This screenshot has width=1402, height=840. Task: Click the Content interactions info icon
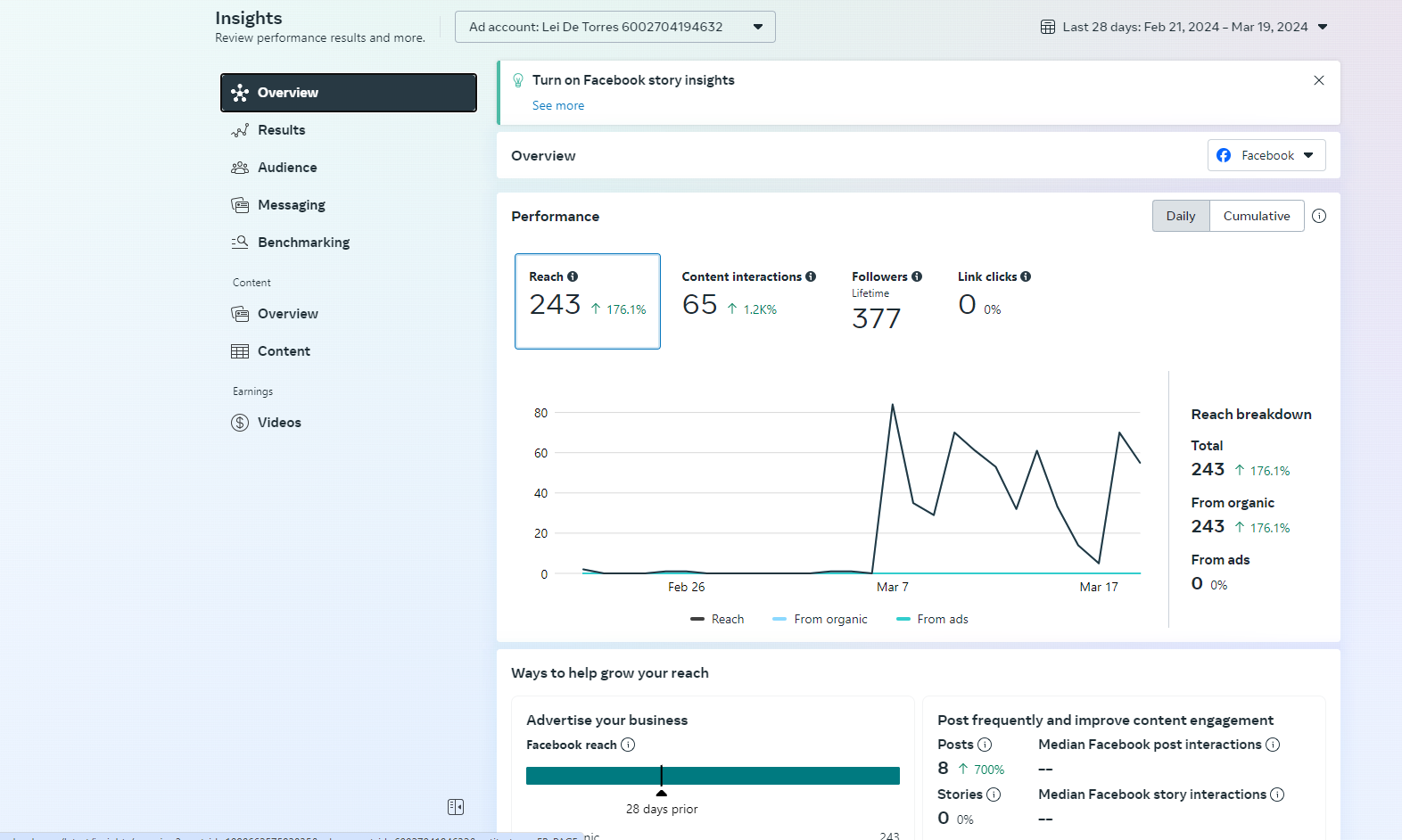[x=811, y=276]
